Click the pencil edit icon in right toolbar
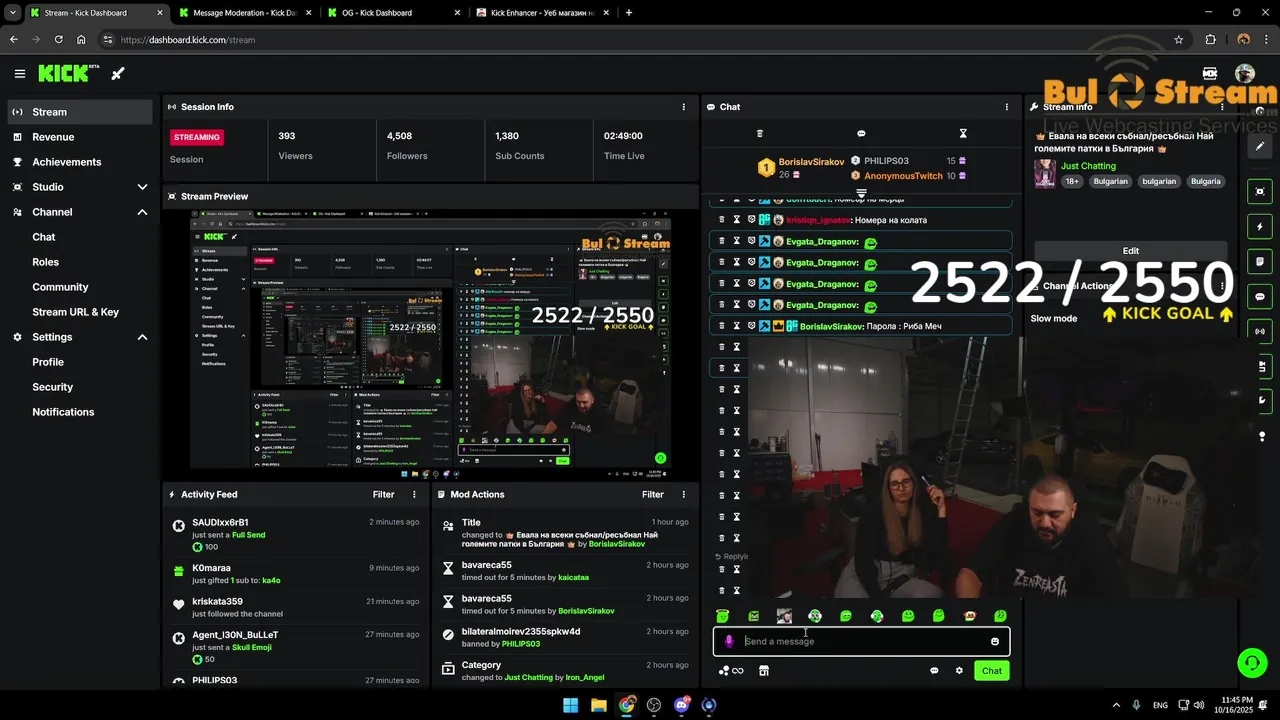 pyautogui.click(x=1260, y=146)
